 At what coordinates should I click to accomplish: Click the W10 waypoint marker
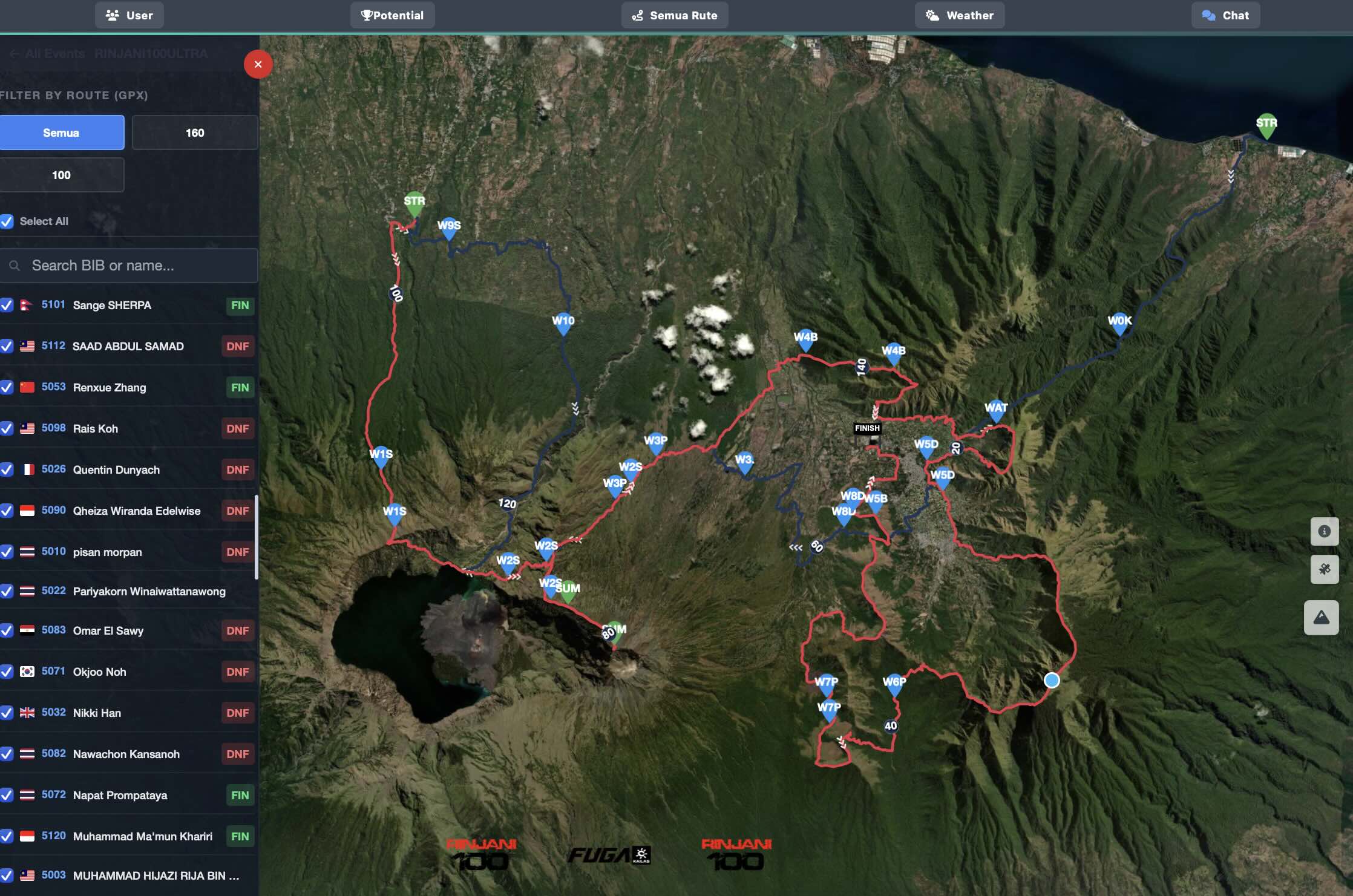point(563,324)
